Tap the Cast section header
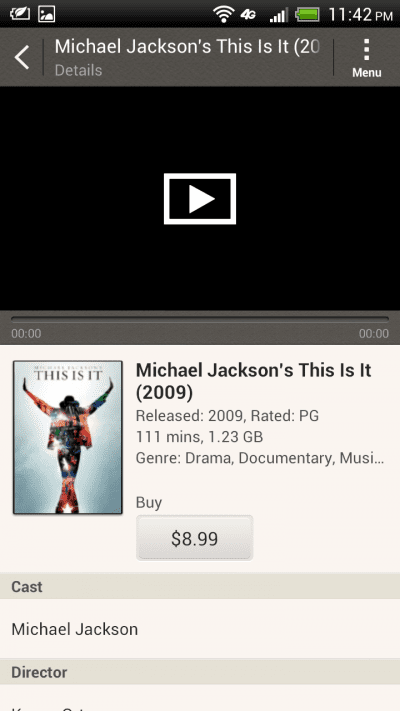This screenshot has width=400, height=711. (200, 586)
